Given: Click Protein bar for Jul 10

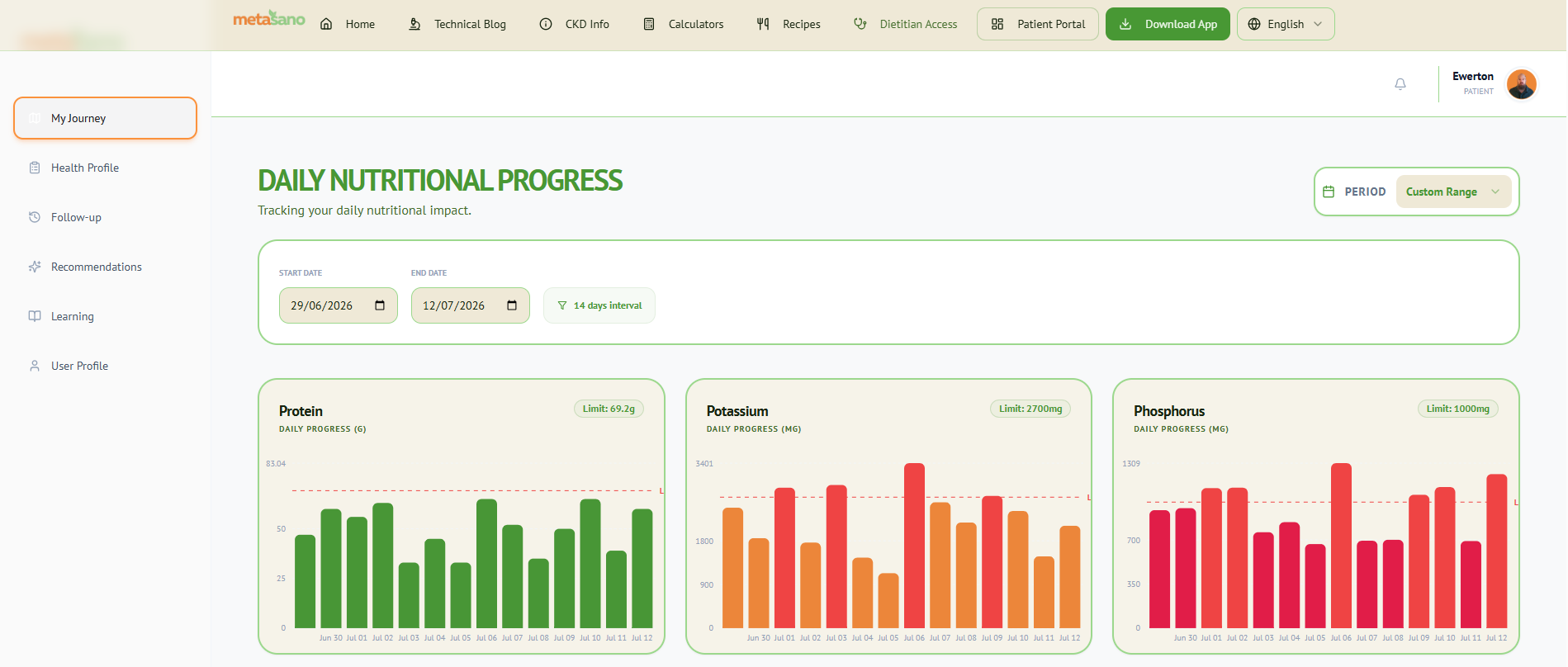Looking at the screenshot, I should [x=590, y=564].
